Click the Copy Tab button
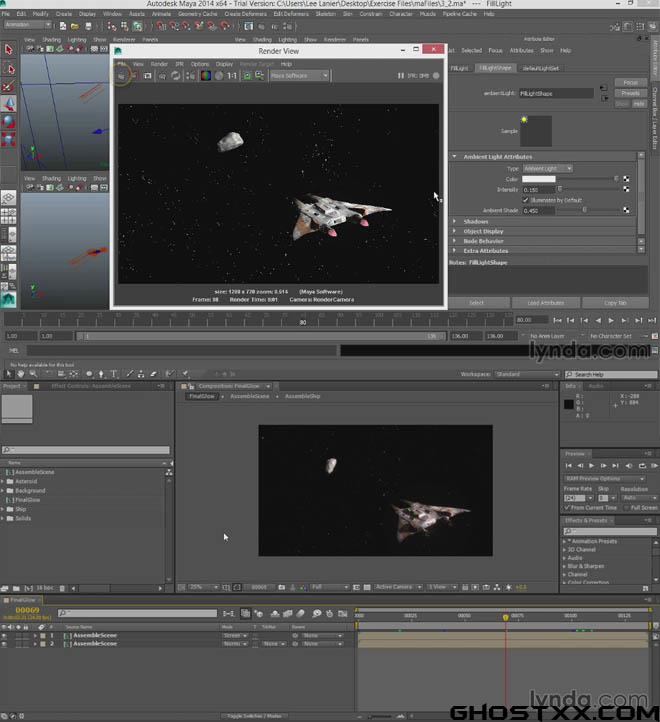The width and height of the screenshot is (660, 722). click(x=615, y=303)
